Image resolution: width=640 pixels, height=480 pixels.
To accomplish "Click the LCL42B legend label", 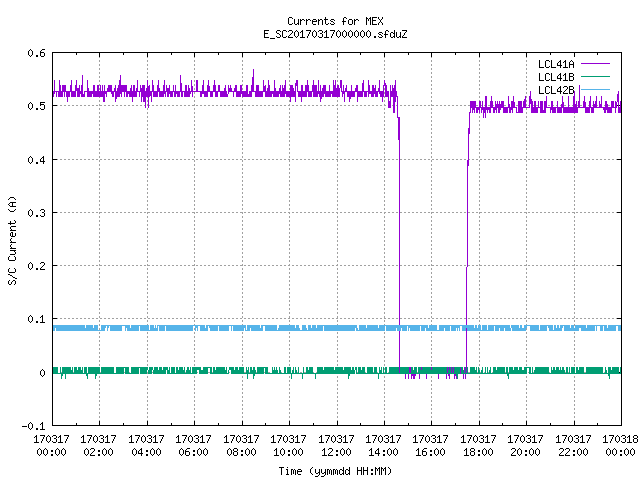I will click(556, 90).
